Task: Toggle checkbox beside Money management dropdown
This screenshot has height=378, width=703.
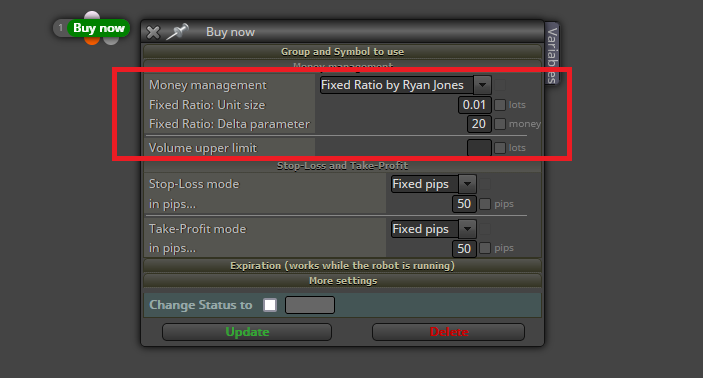Action: [x=500, y=85]
